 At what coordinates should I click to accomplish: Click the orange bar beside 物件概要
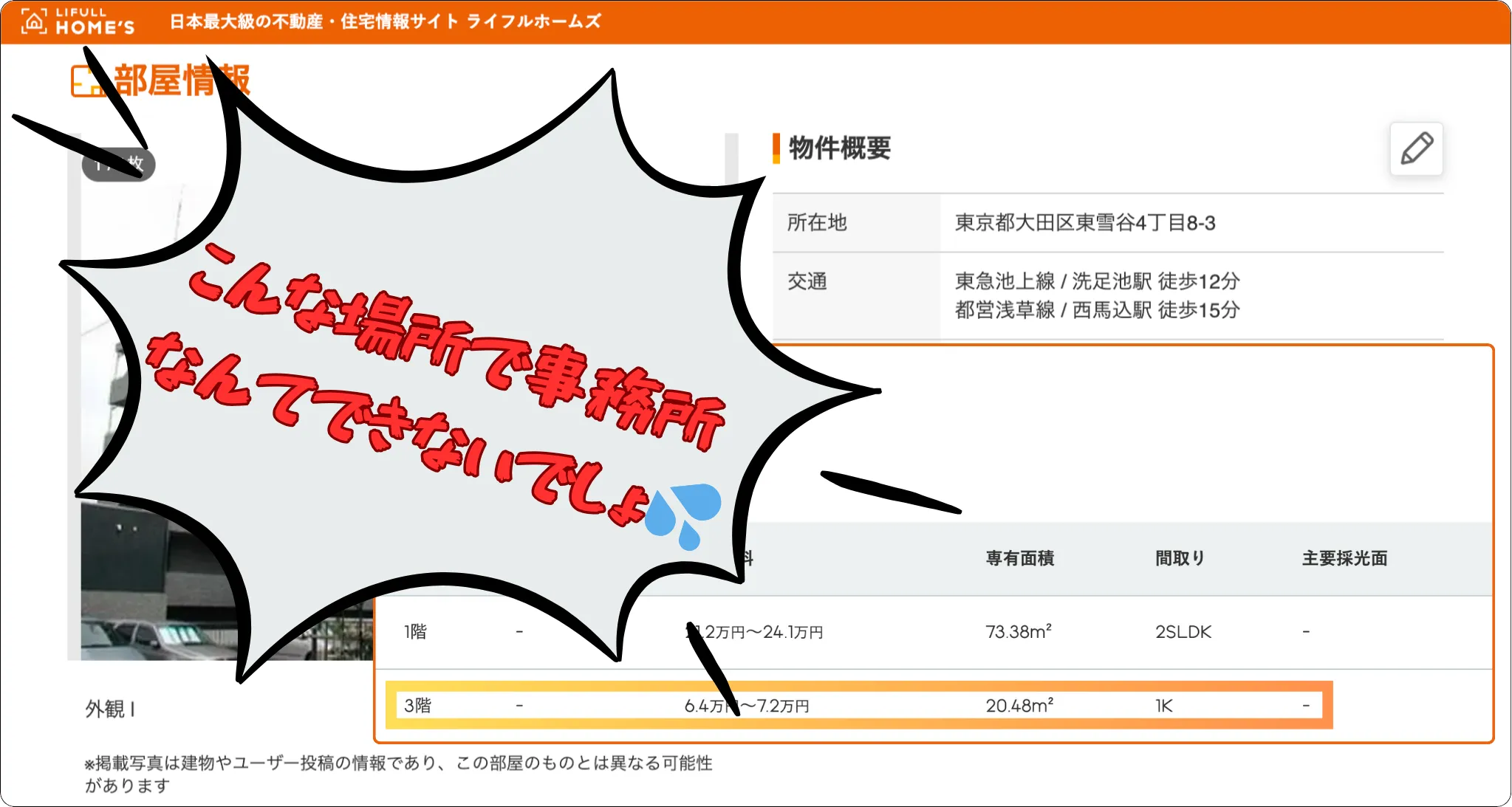coord(776,150)
